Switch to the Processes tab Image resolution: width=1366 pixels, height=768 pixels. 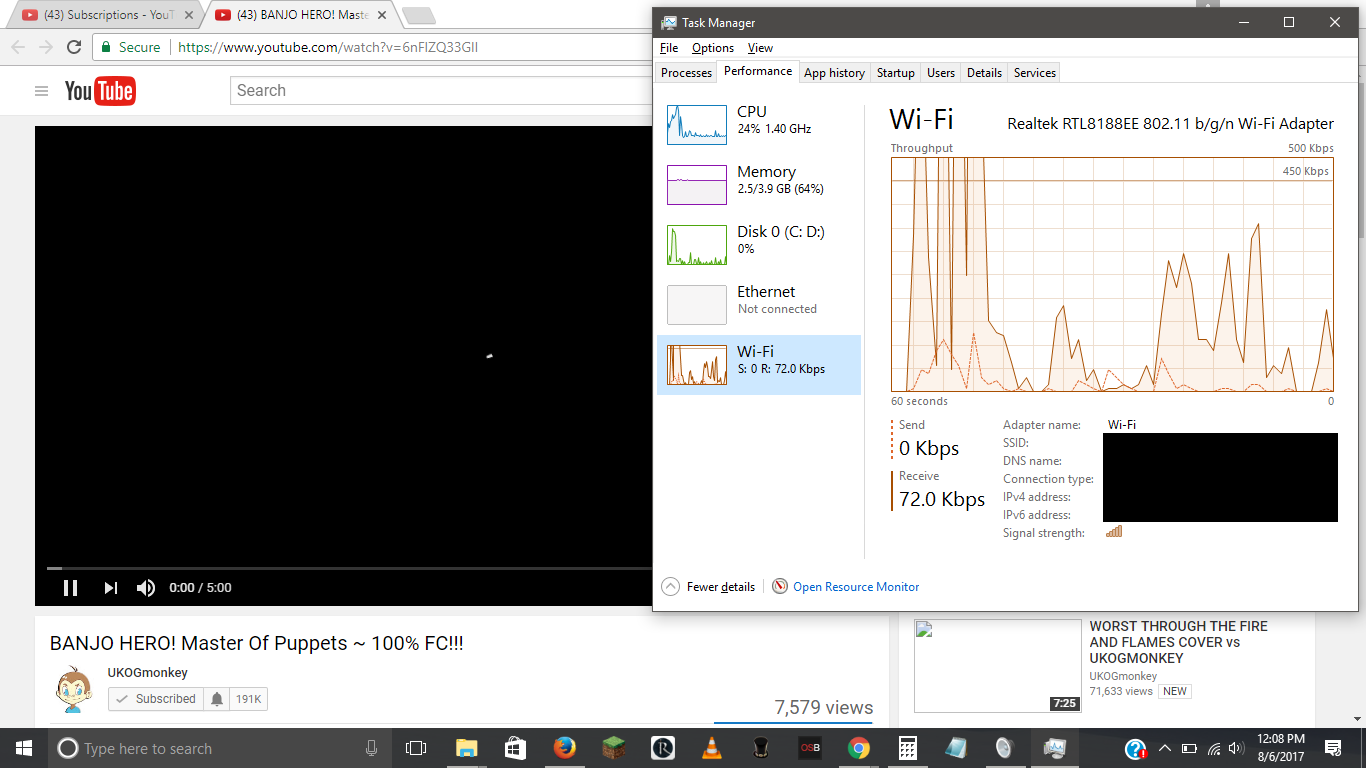(686, 73)
